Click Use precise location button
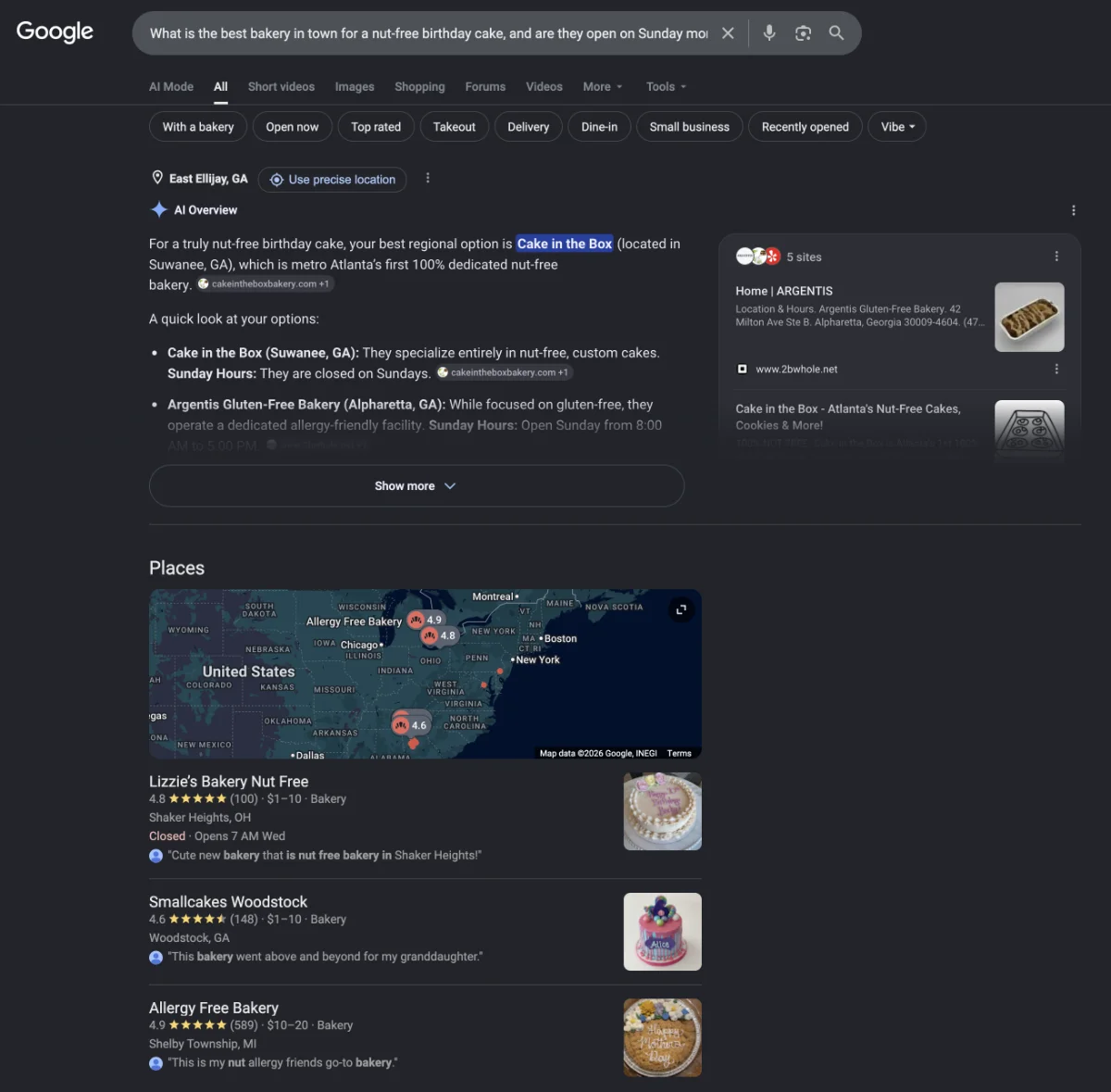1111x1092 pixels. pyautogui.click(x=332, y=180)
